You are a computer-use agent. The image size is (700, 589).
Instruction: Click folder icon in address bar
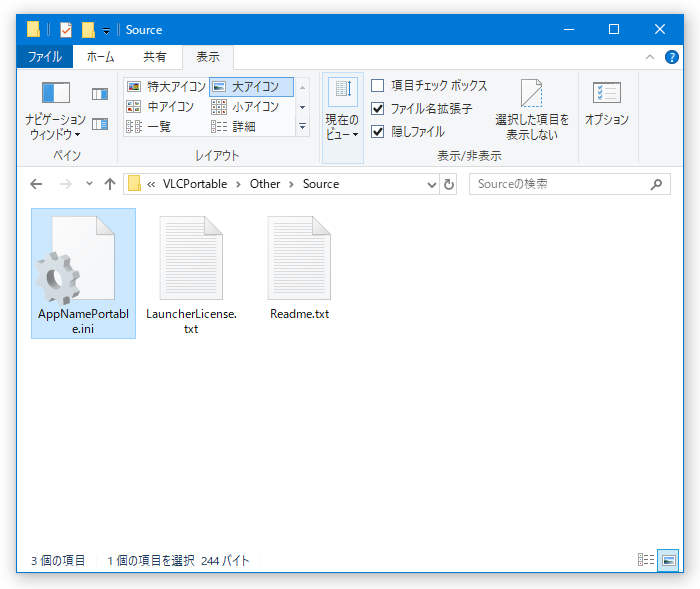[x=134, y=184]
